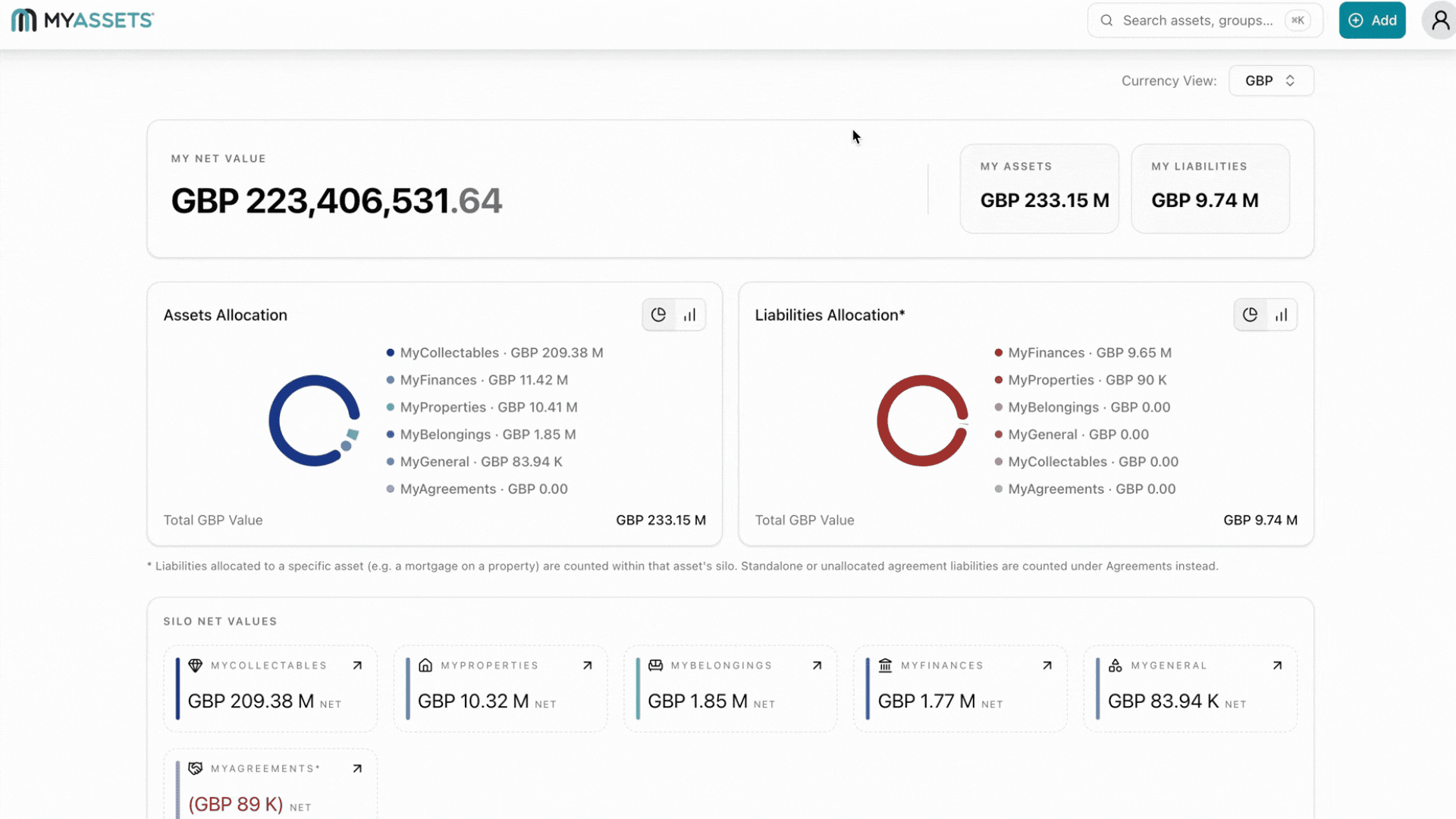Screen dimensions: 1456x819
Task: Open the GBP currency view dropdown
Action: [x=1271, y=80]
